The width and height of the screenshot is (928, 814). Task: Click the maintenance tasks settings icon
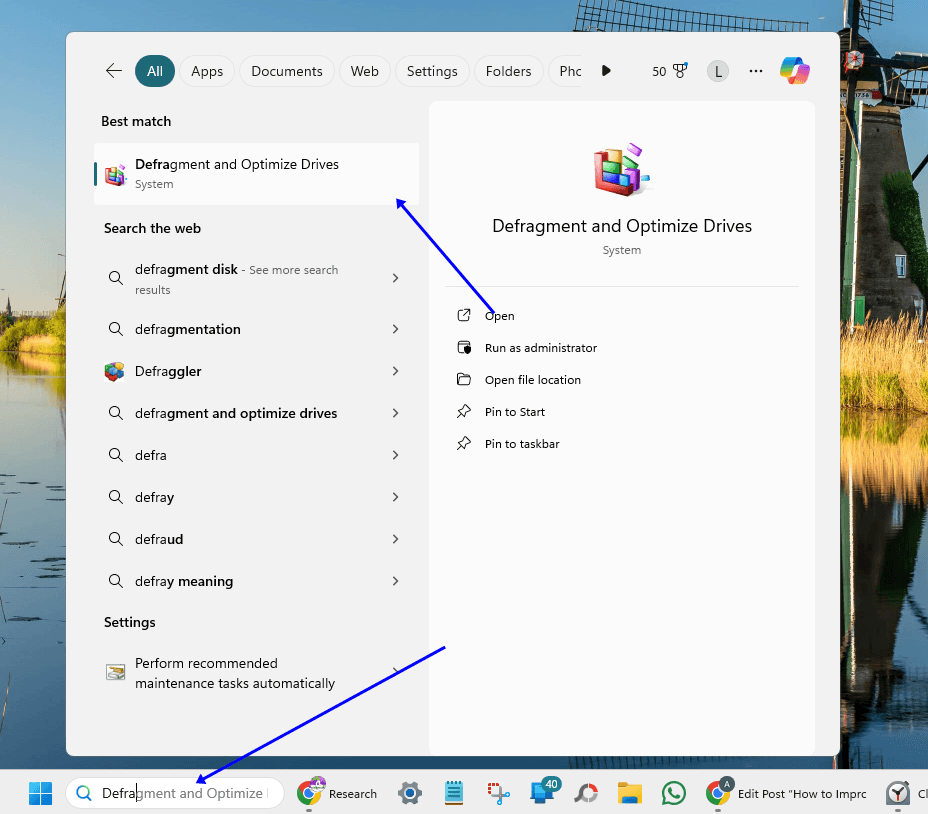[115, 672]
